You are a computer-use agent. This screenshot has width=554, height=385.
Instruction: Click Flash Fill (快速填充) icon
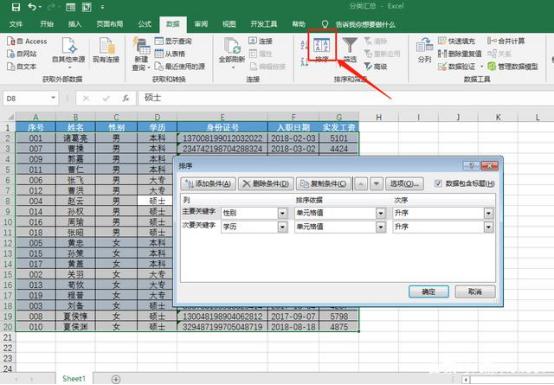(442, 41)
